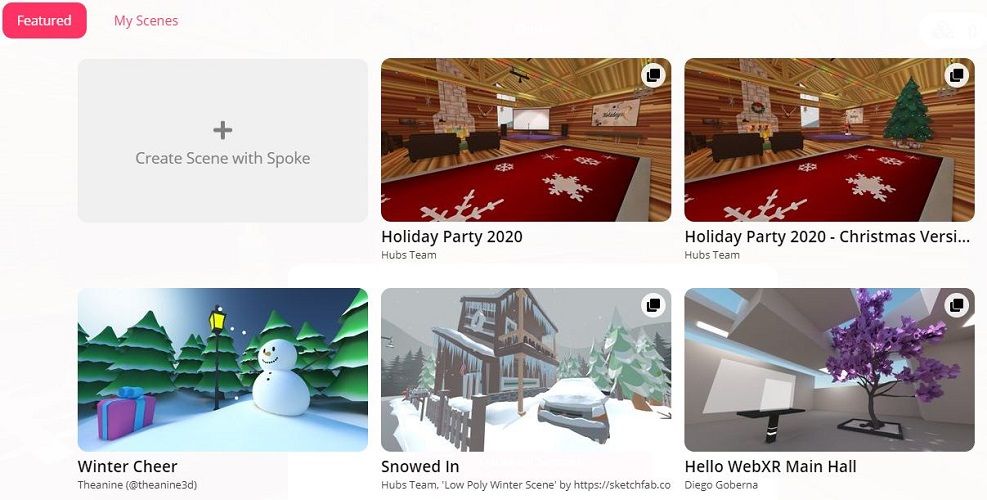The image size is (987, 500).
Task: Click the remix icon on Holiday Party 2020
Action: coord(653,75)
